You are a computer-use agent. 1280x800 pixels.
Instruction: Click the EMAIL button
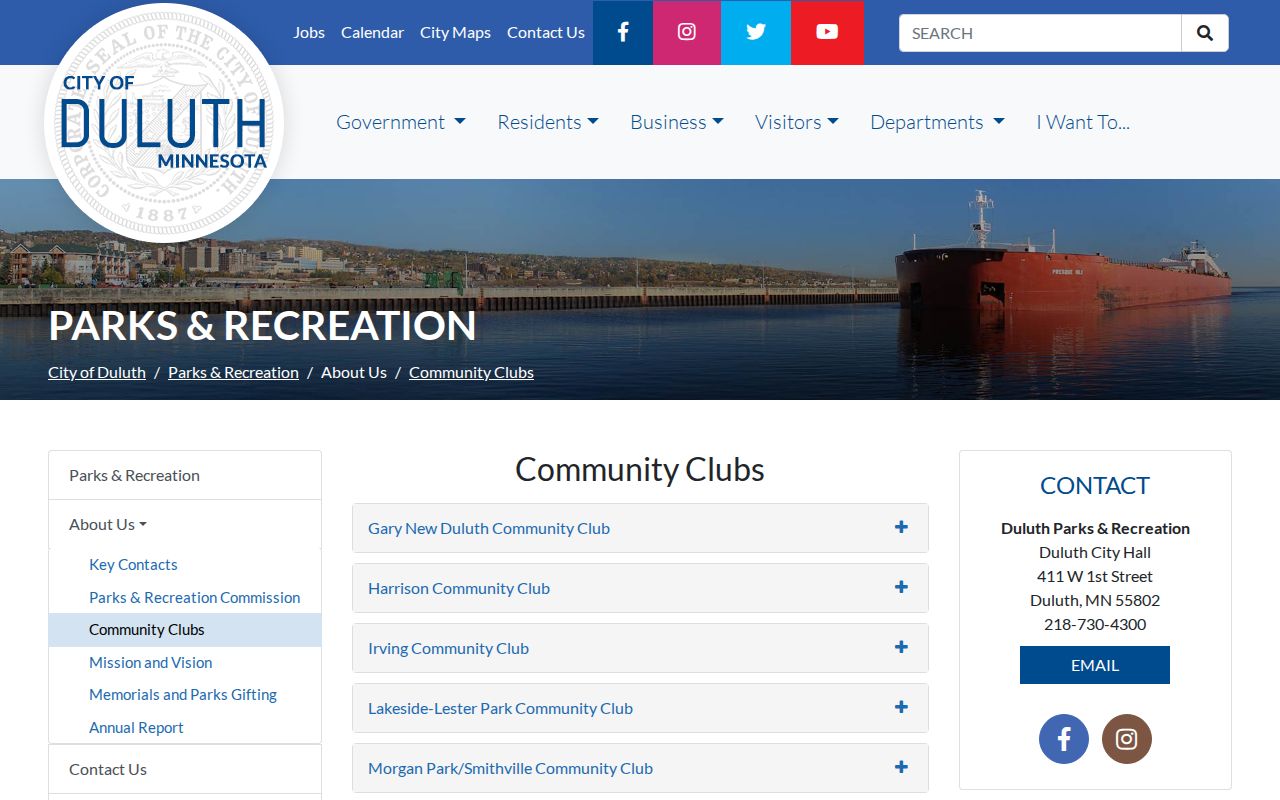pyautogui.click(x=1095, y=665)
